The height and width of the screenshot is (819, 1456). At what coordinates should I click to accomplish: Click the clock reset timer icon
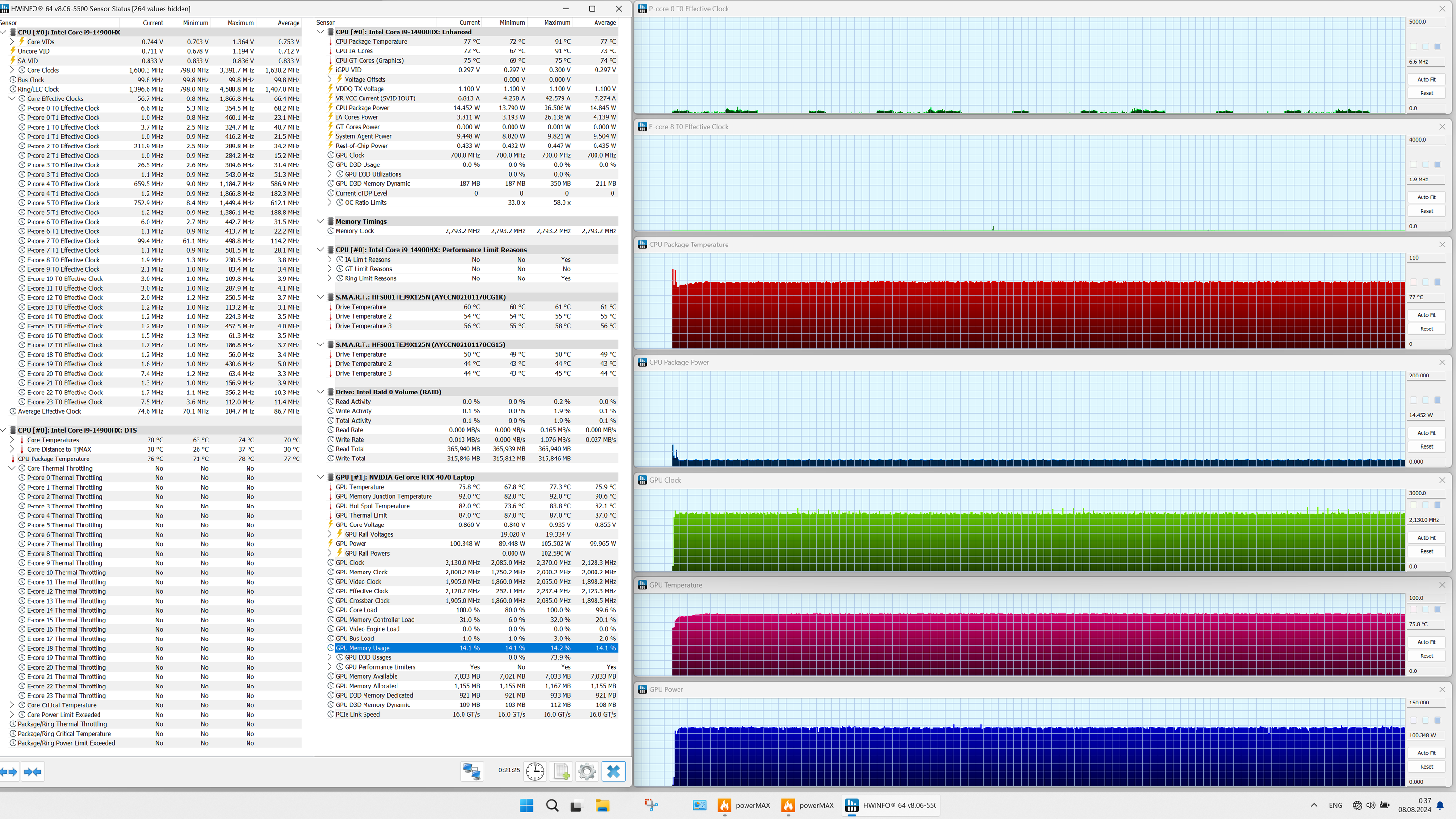(534, 771)
